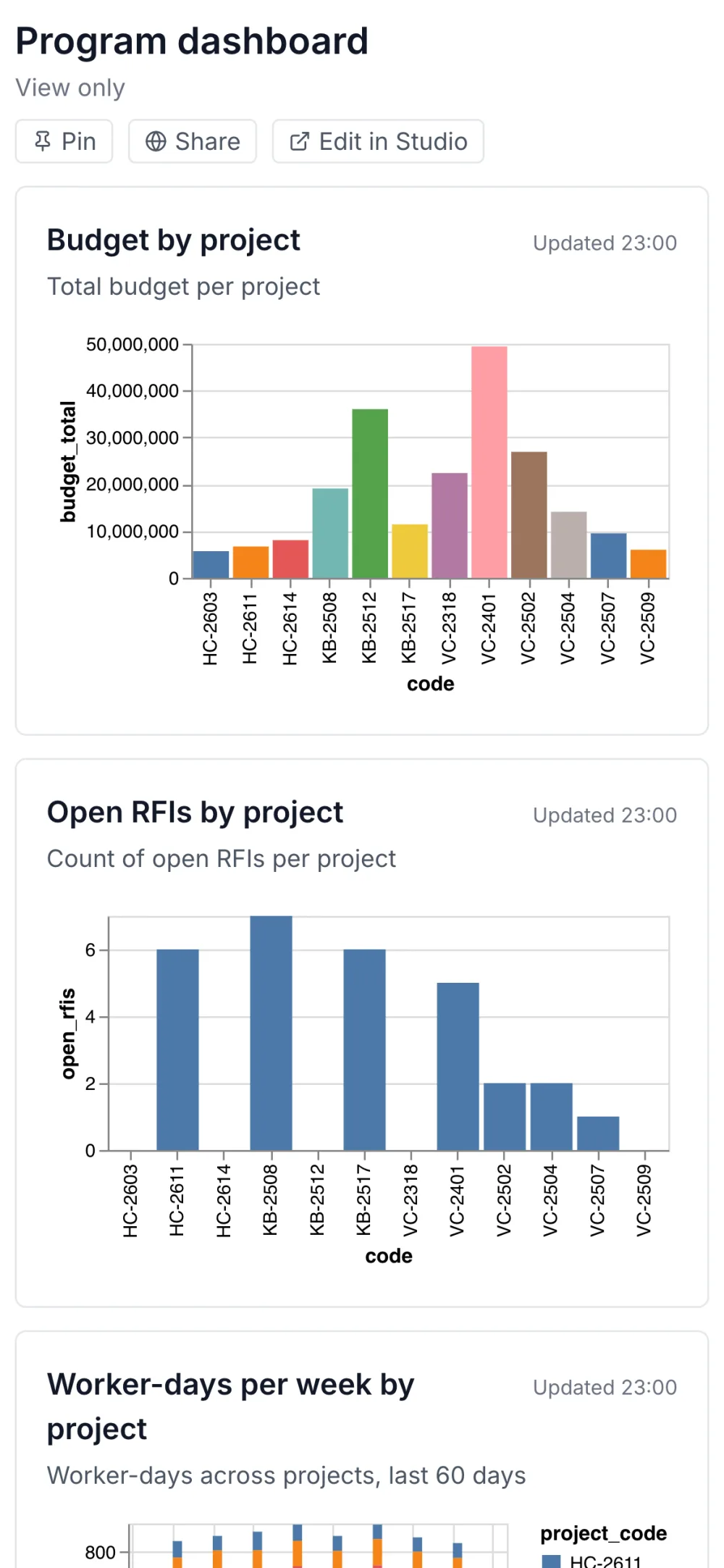The height and width of the screenshot is (1568, 724).
Task: Click the red HC-2614 budget bar
Action: pyautogui.click(x=290, y=559)
